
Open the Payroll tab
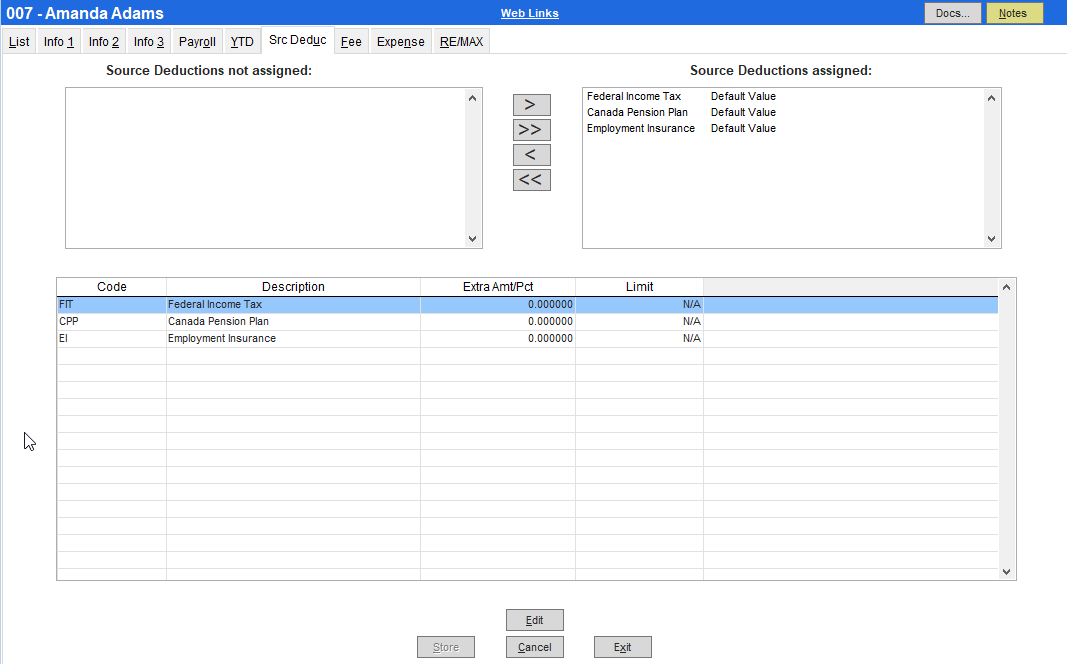[197, 42]
